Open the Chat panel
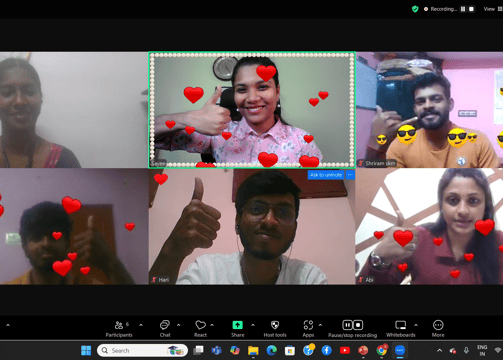The width and height of the screenshot is (503, 360). [x=165, y=329]
